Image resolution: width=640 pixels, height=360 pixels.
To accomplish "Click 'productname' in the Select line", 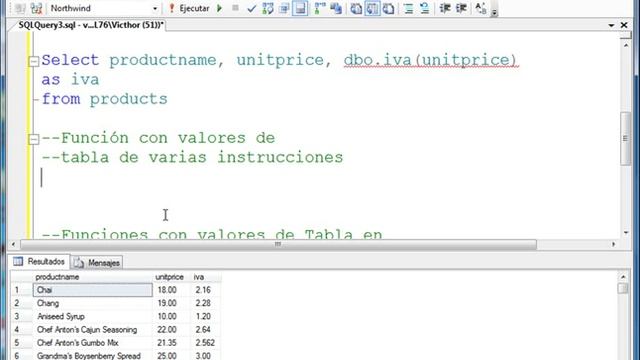I will pyautogui.click(x=162, y=60).
